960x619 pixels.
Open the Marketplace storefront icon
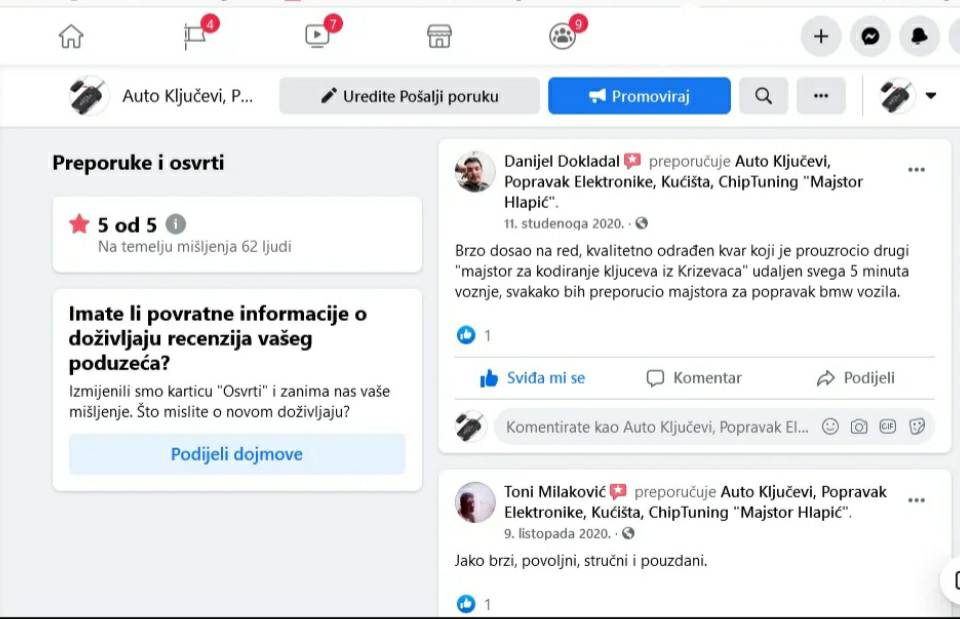pyautogui.click(x=439, y=36)
